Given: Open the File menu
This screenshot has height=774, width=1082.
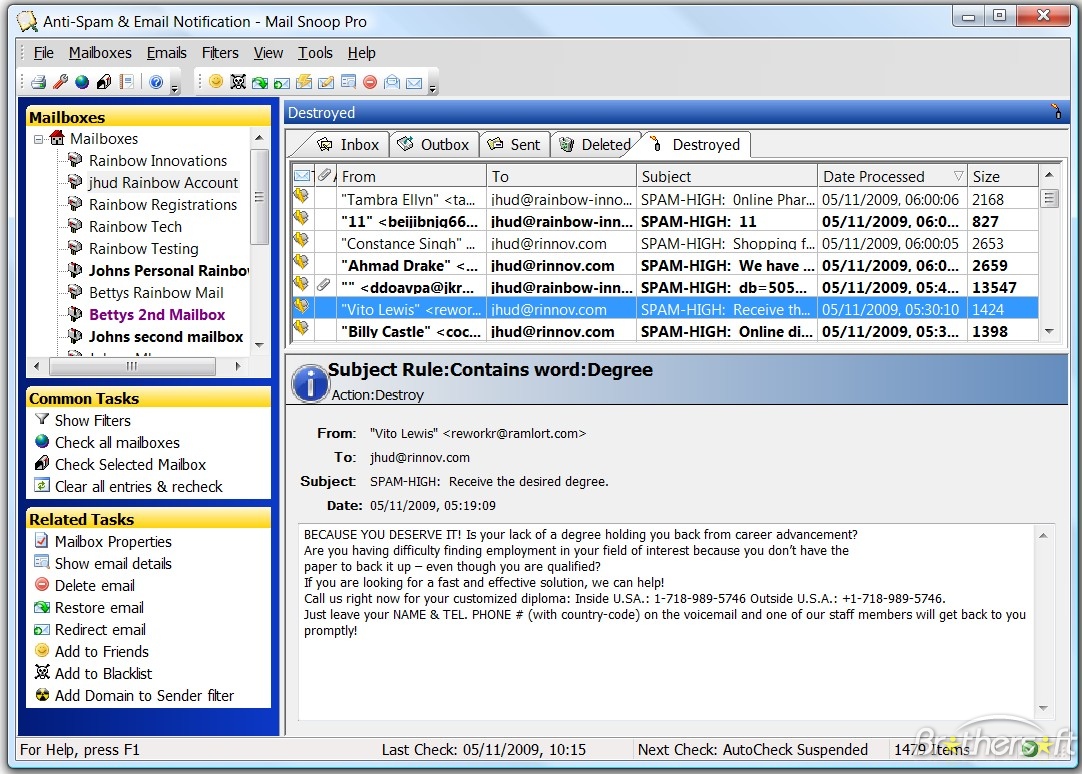Looking at the screenshot, I should pyautogui.click(x=43, y=53).
